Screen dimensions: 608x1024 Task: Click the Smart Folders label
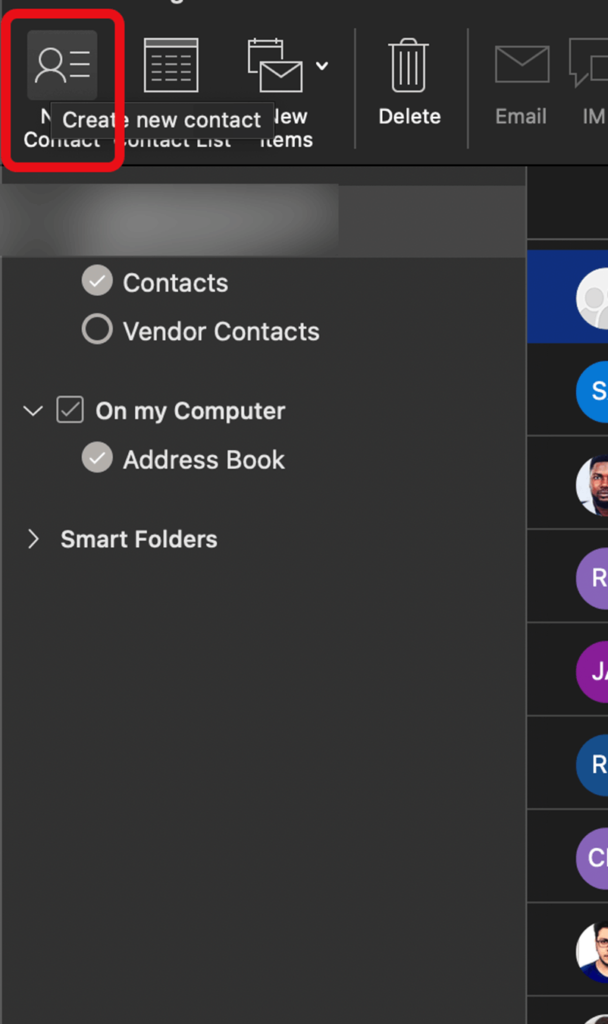coord(139,539)
